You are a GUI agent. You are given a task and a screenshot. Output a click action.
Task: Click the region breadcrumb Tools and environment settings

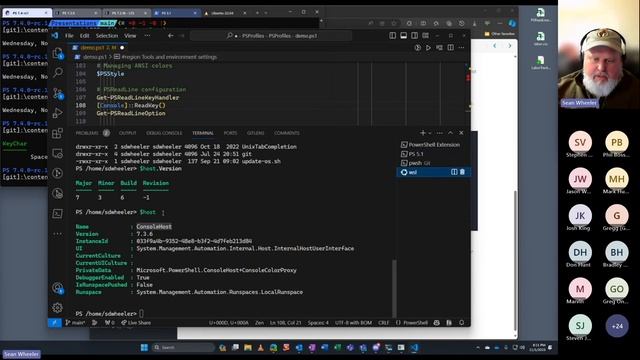coord(169,57)
